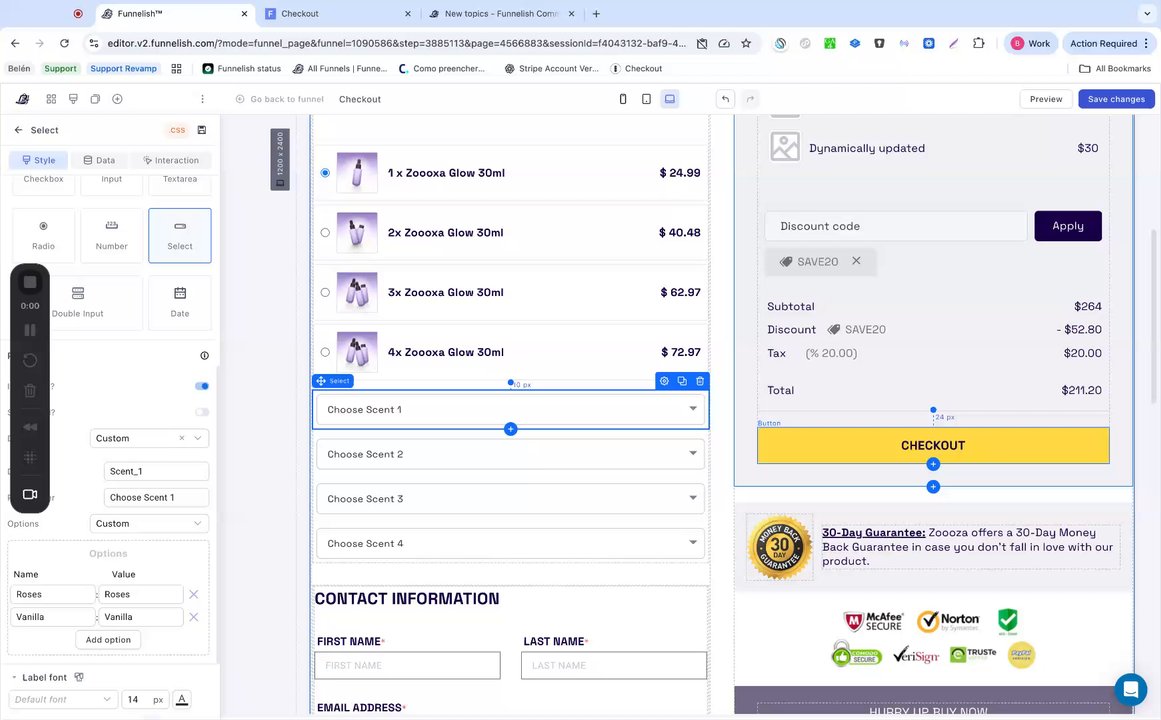Viewport: 1161px width, 720px height.
Task: Click Go back to funnel link
Action: [x=280, y=99]
